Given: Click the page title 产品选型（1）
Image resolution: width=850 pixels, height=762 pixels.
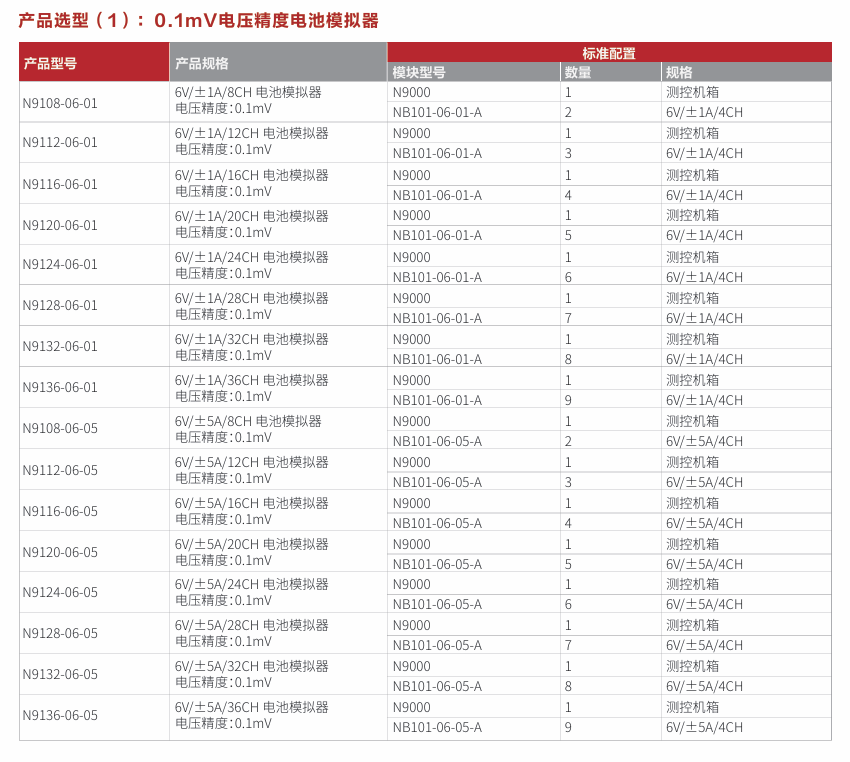Looking at the screenshot, I should pyautogui.click(x=198, y=20).
